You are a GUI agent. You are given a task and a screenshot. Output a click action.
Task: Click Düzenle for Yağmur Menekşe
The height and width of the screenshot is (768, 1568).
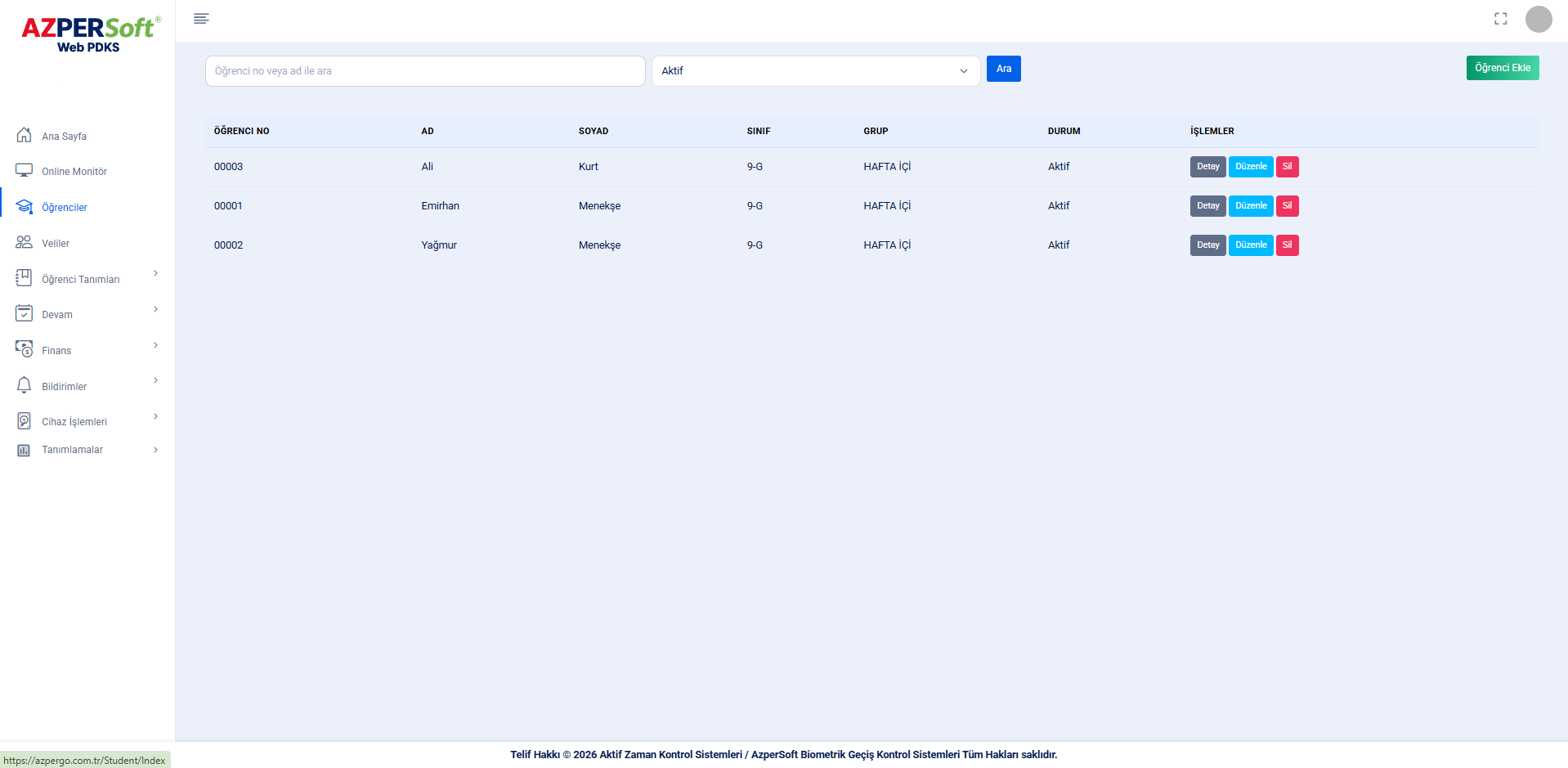(1250, 245)
